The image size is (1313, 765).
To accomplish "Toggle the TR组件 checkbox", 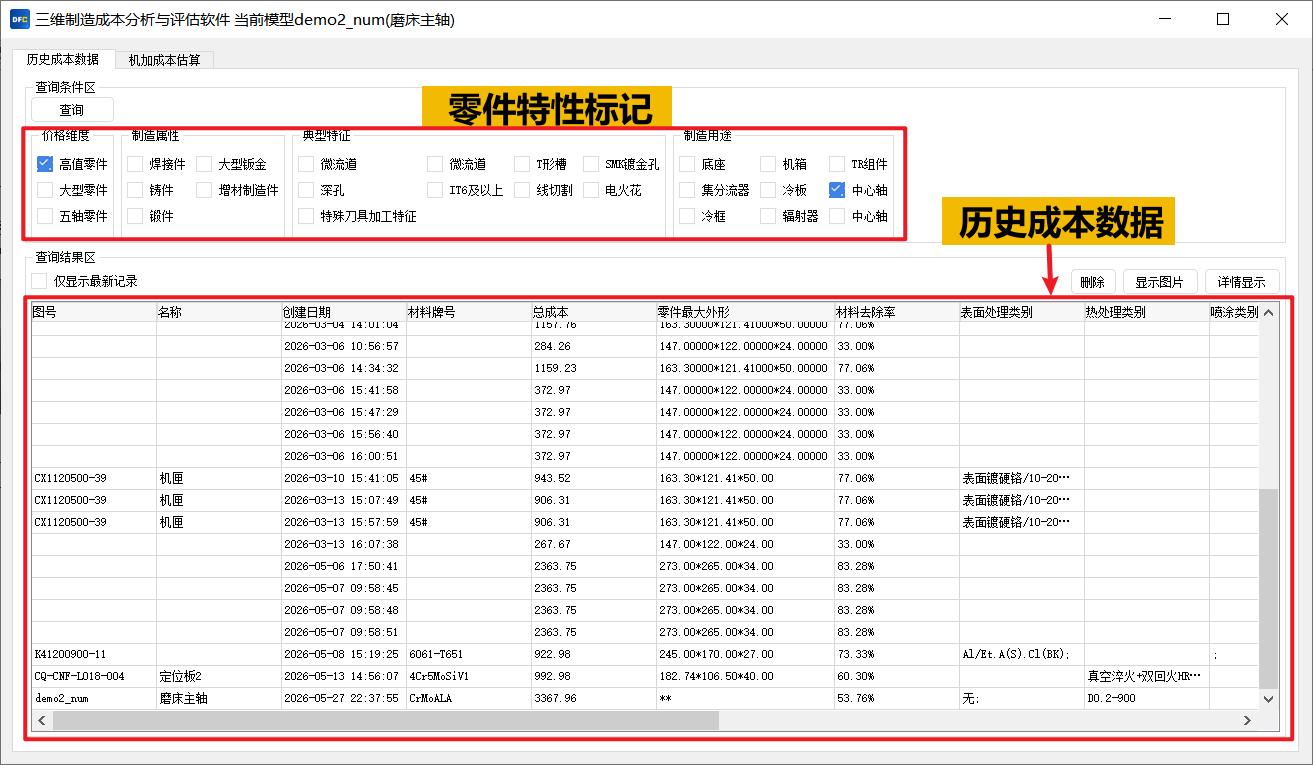I will (x=837, y=164).
